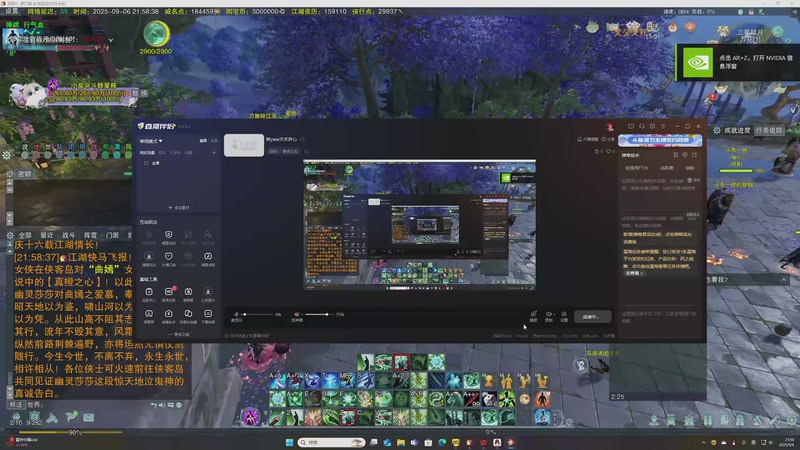Switch the chat to the 阵营 tab

click(x=90, y=235)
